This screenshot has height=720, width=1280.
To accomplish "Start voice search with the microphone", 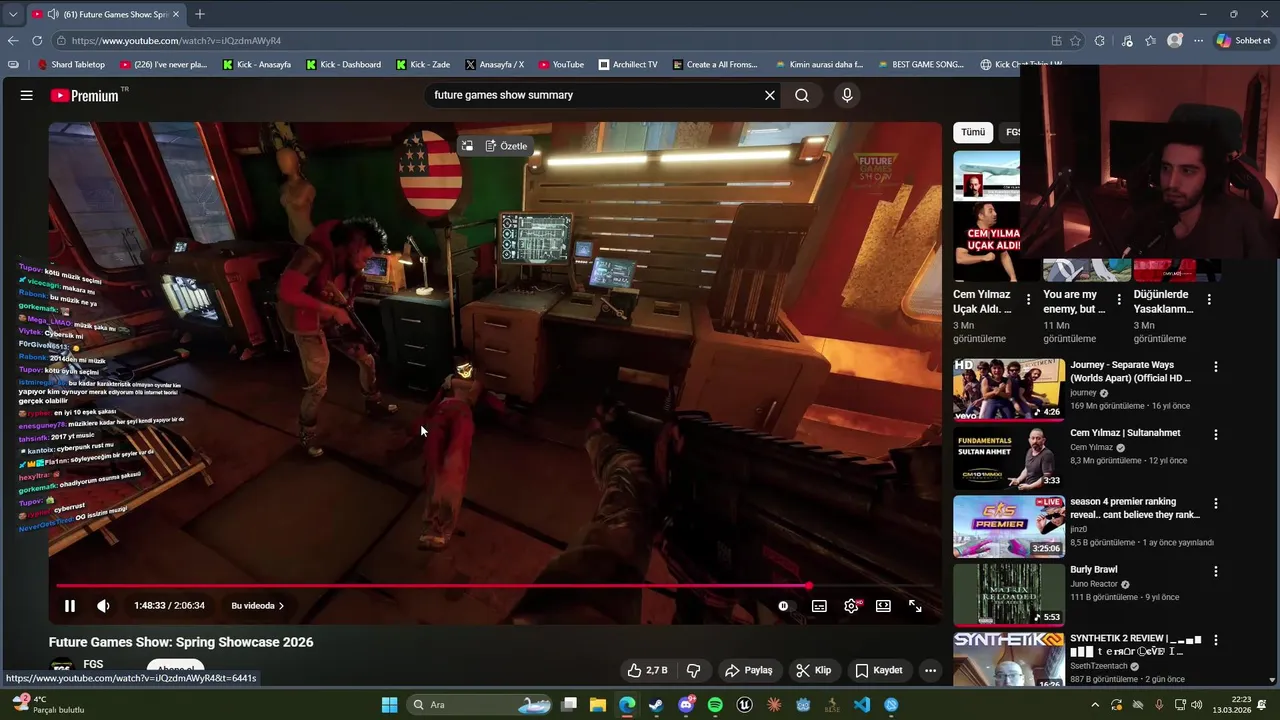I will [x=847, y=95].
